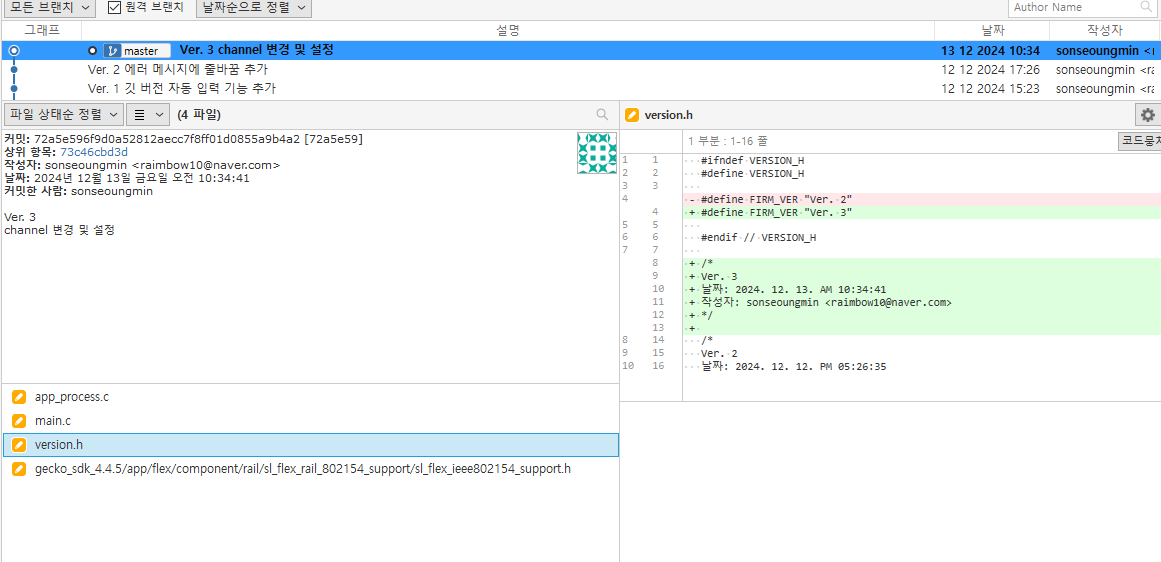Screen dimensions: 1161x562
Task: Click the master branch label icon
Action: (113, 50)
